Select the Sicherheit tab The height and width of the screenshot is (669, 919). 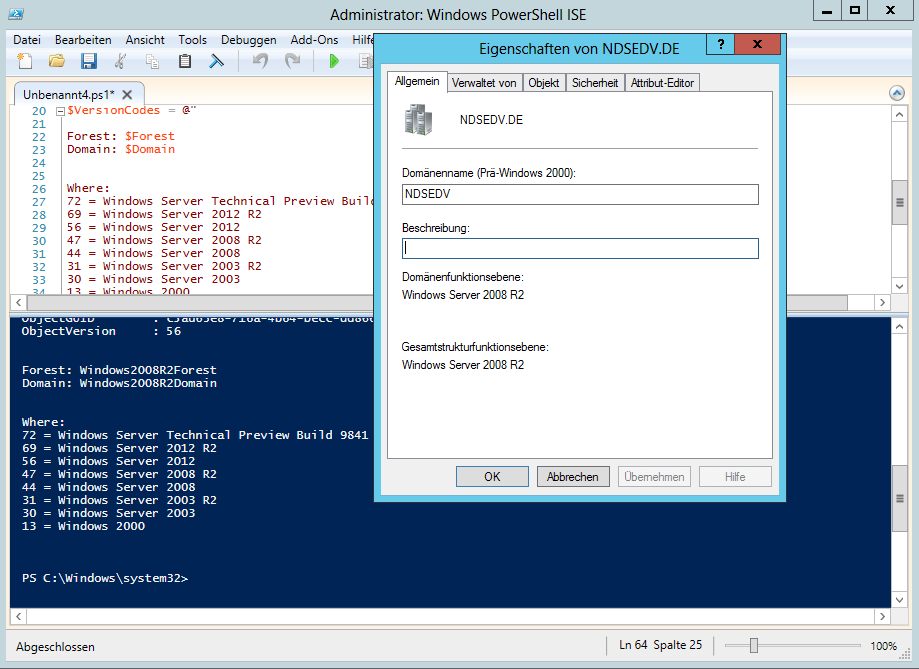click(x=595, y=83)
